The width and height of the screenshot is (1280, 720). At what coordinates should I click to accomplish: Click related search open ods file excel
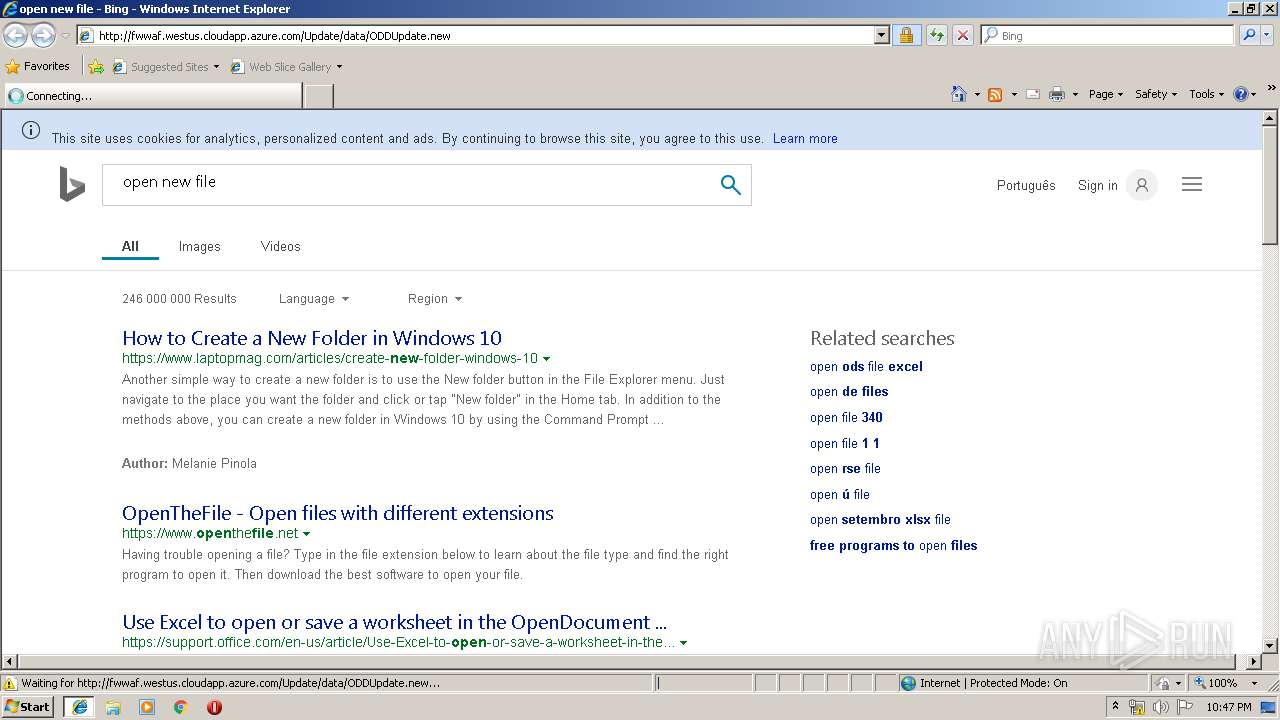(x=866, y=367)
